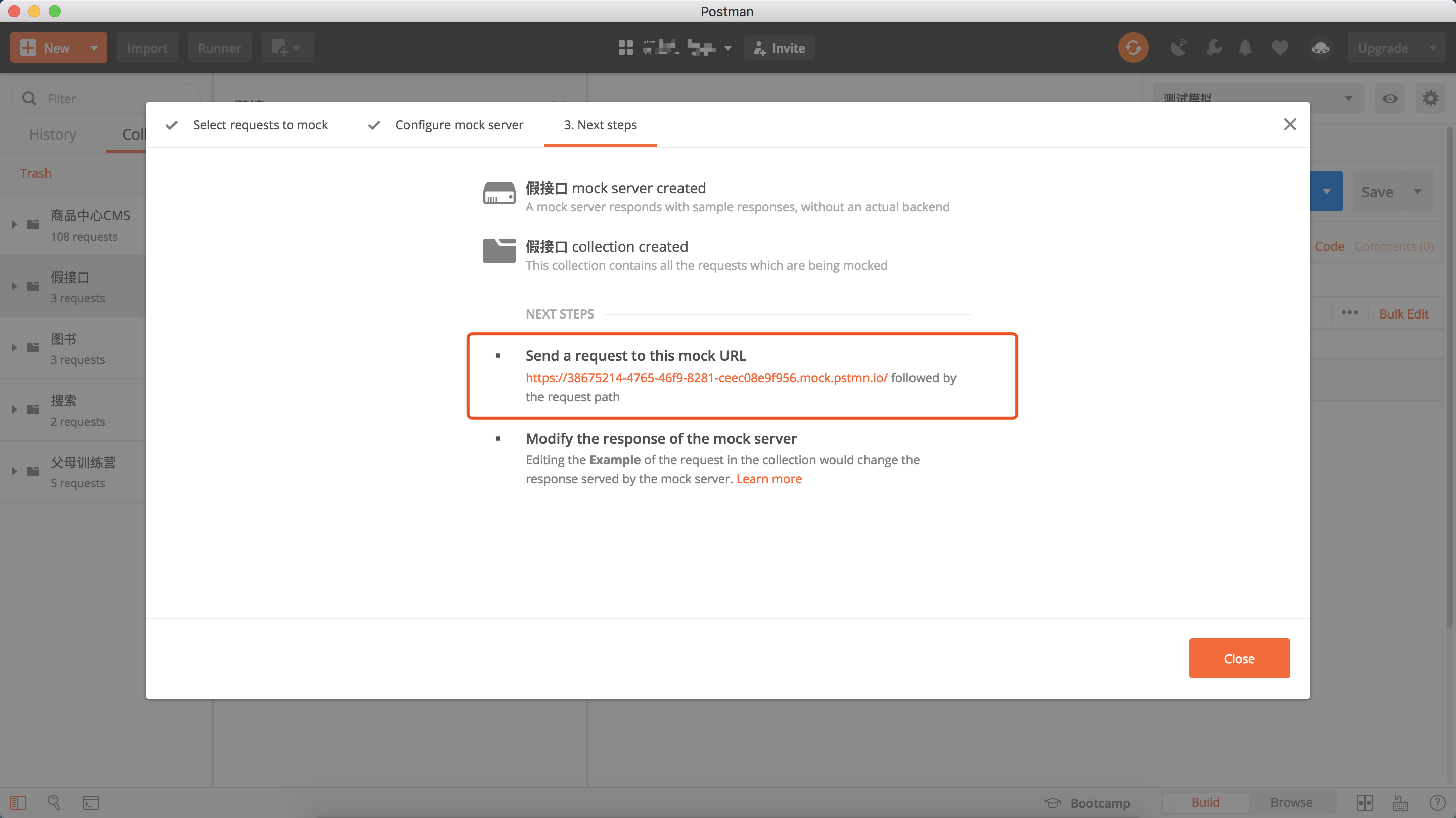Switch to Build mode

tap(1205, 803)
